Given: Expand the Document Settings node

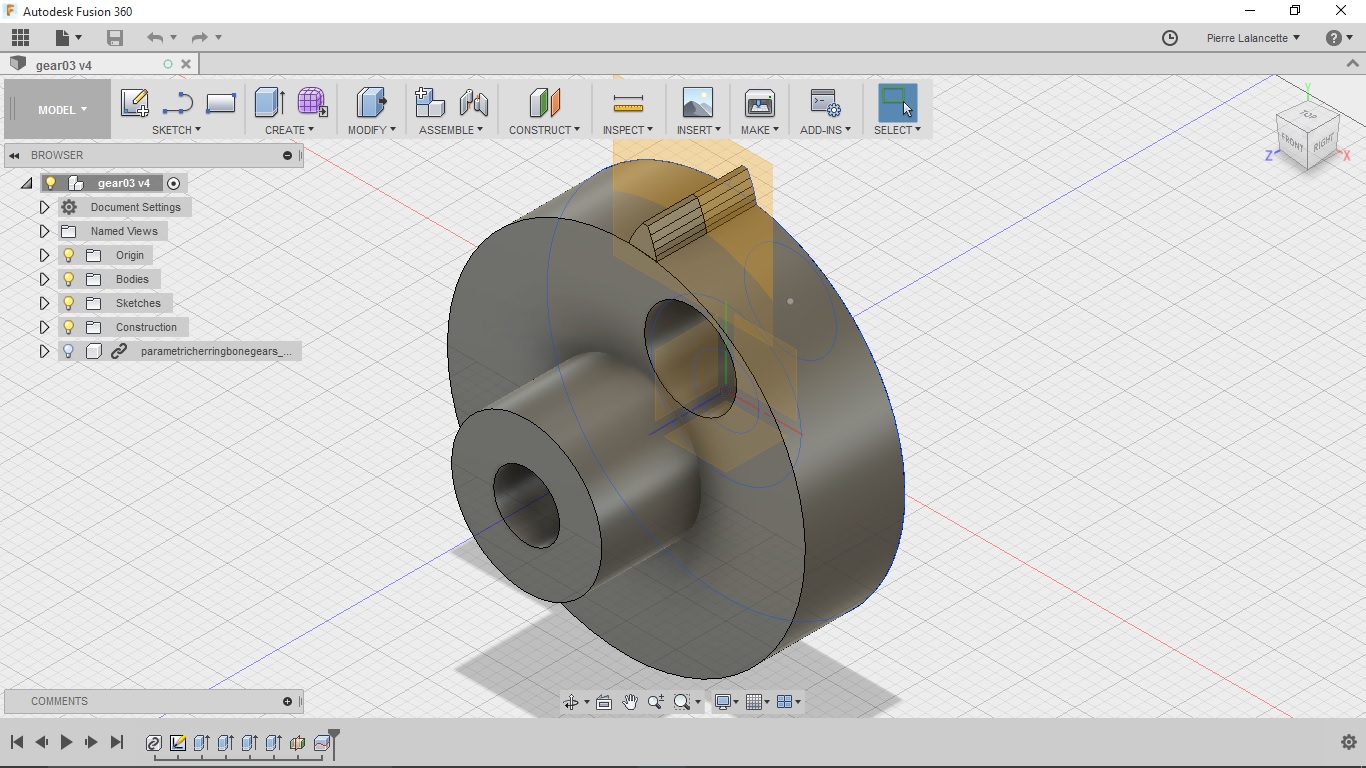Looking at the screenshot, I should click(x=44, y=207).
